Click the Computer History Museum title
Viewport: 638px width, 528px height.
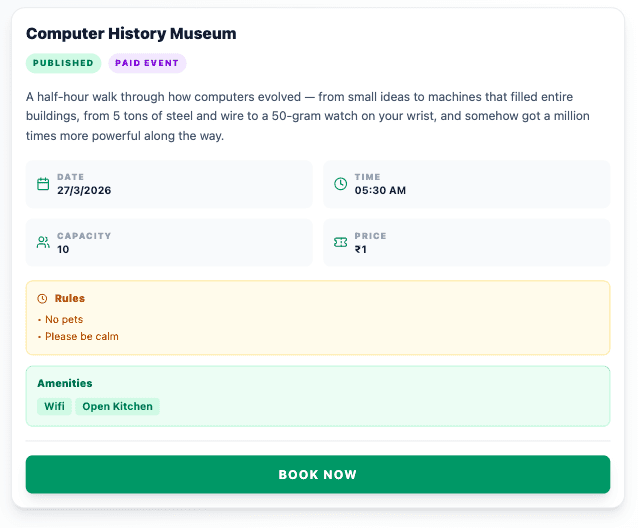[131, 34]
